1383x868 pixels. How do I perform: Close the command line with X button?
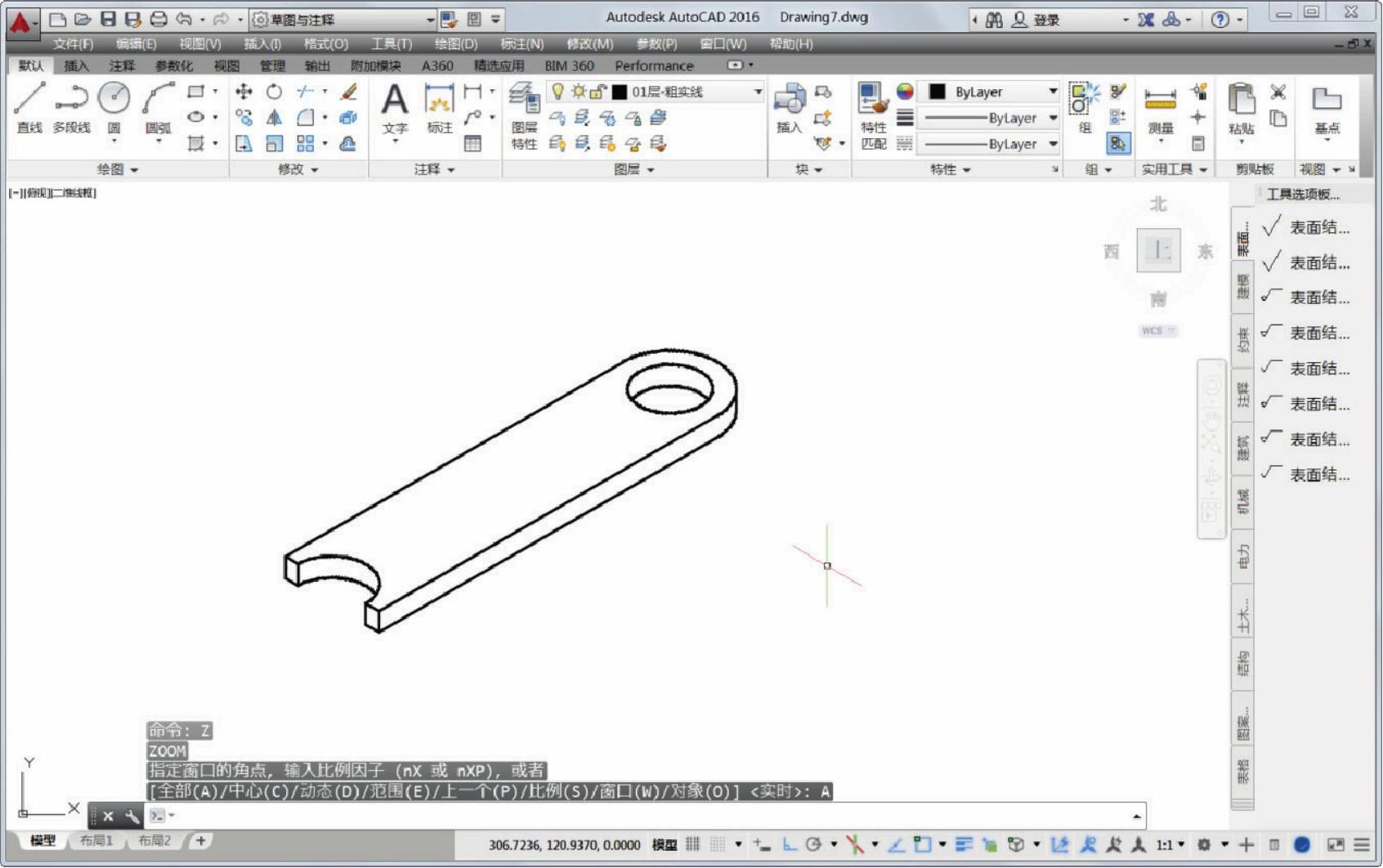point(108,816)
